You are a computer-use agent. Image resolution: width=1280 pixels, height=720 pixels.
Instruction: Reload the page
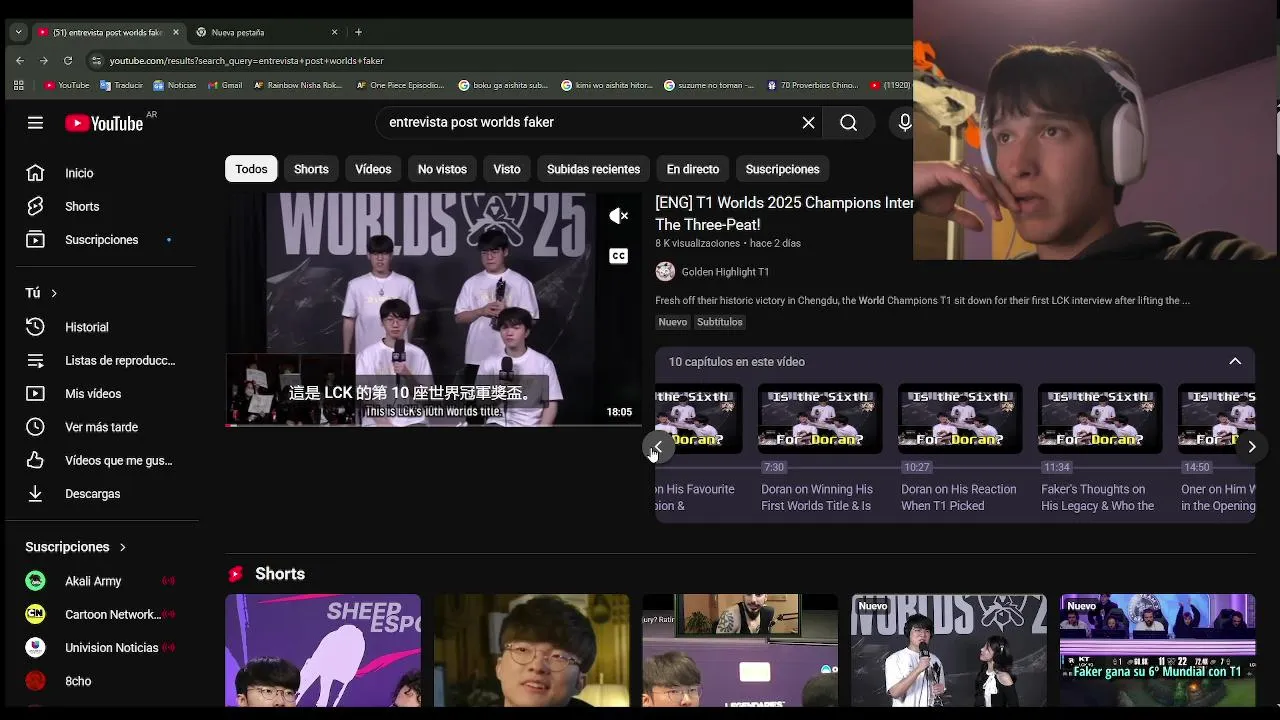point(68,61)
